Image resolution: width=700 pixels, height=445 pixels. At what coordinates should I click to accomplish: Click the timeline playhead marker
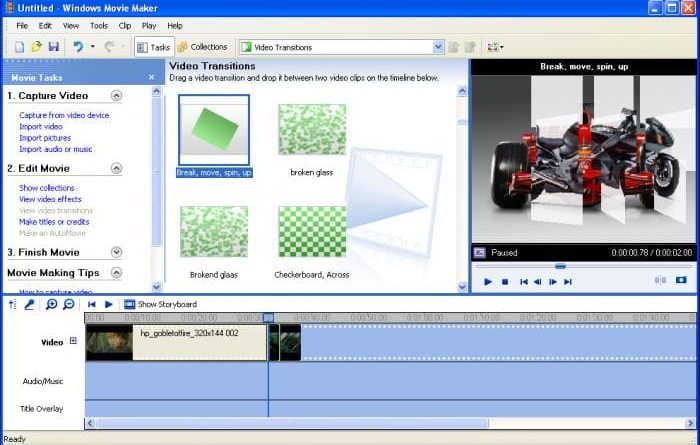click(x=268, y=318)
